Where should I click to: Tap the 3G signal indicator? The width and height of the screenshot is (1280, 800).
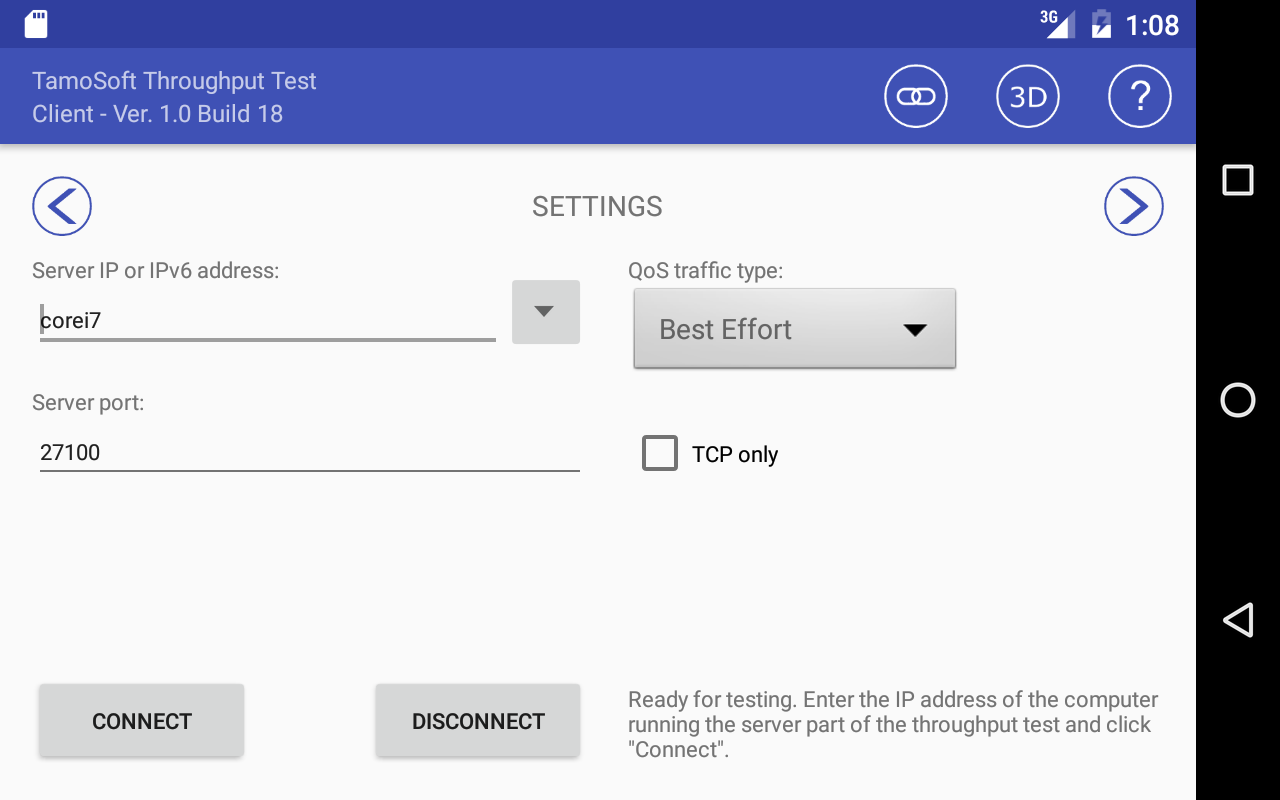(x=1057, y=23)
